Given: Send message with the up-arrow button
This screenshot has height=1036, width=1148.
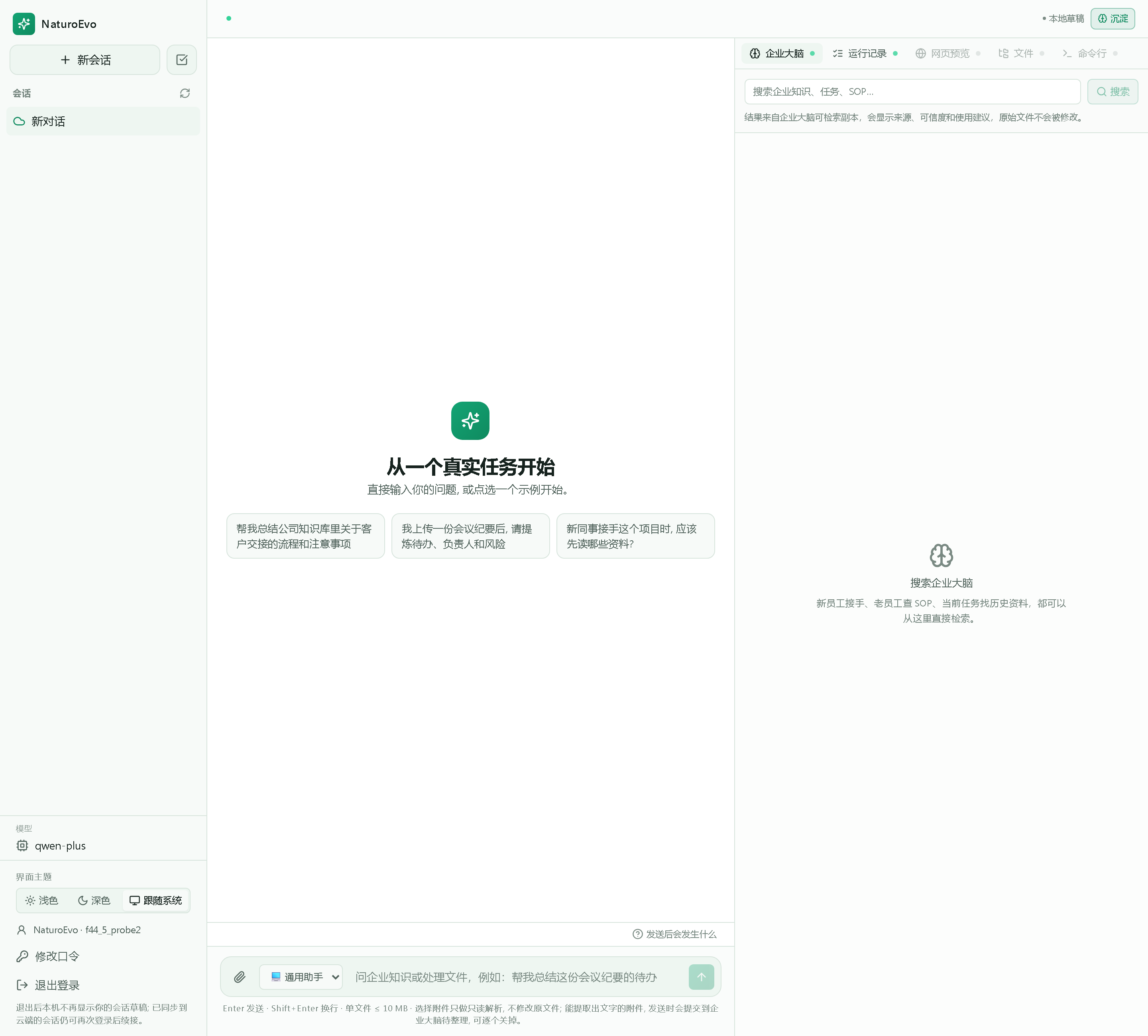Looking at the screenshot, I should (x=702, y=977).
